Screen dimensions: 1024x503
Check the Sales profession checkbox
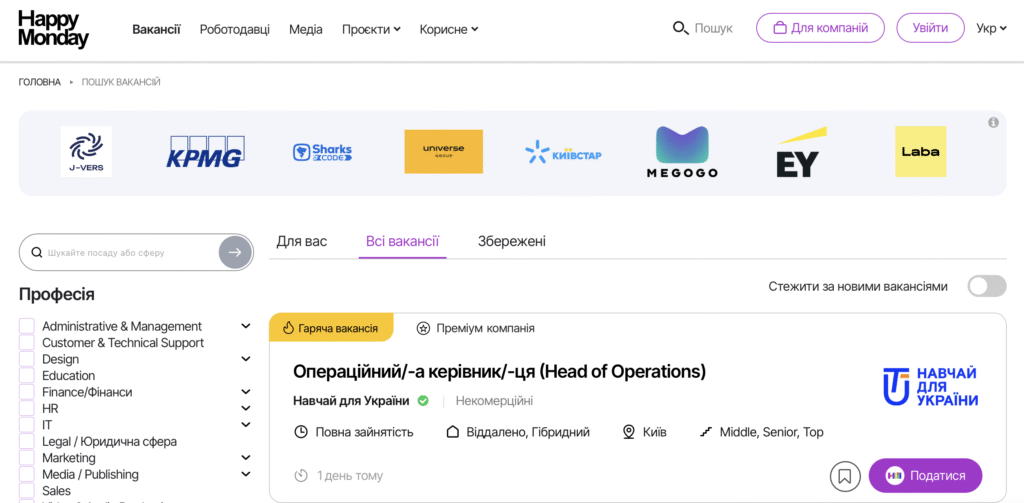[x=27, y=491]
